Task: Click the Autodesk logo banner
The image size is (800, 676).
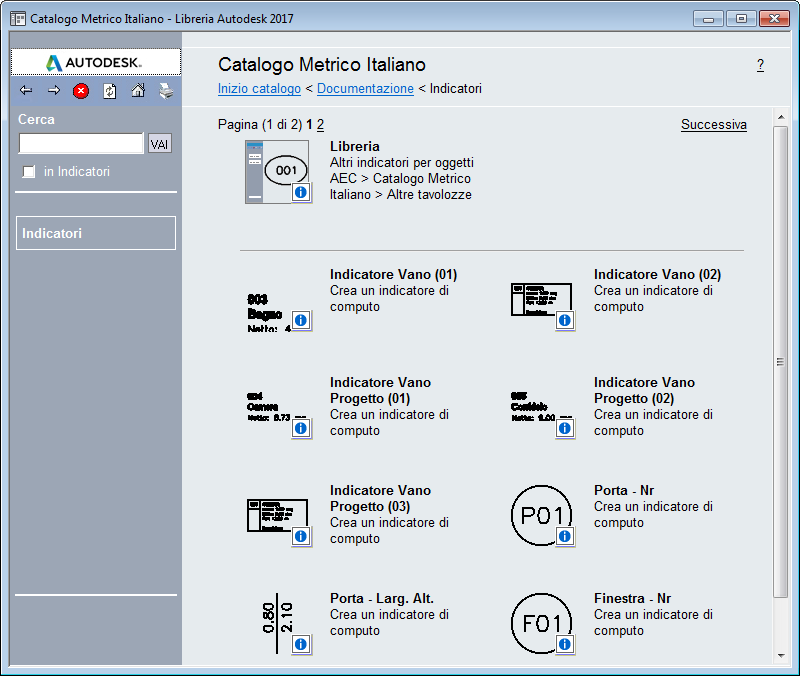Action: coord(96,62)
